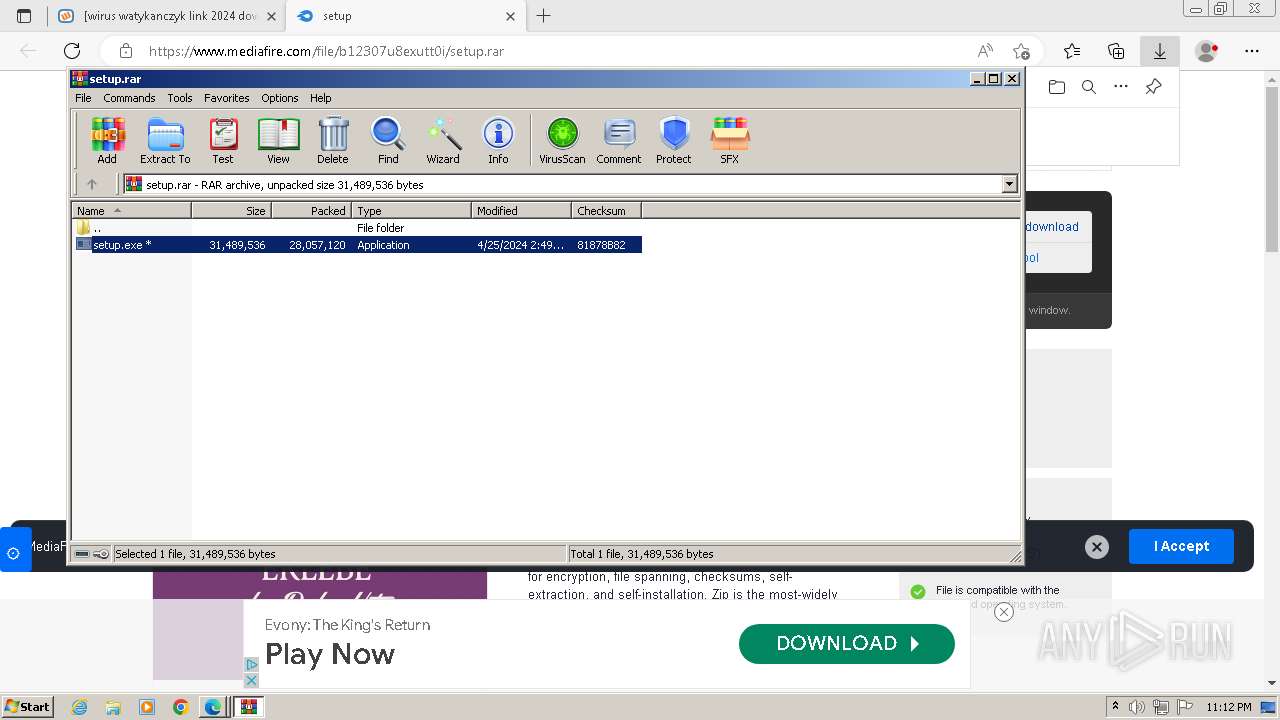Run VirusScan from the toolbar
Screen dimensions: 1280x720
pyautogui.click(x=562, y=140)
